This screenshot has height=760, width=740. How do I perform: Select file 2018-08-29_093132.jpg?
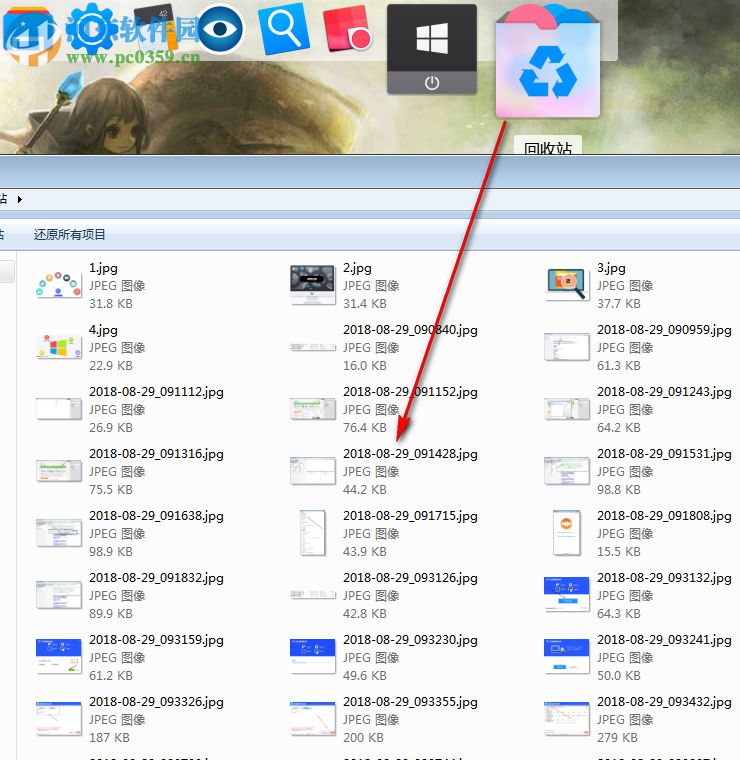click(x=638, y=595)
